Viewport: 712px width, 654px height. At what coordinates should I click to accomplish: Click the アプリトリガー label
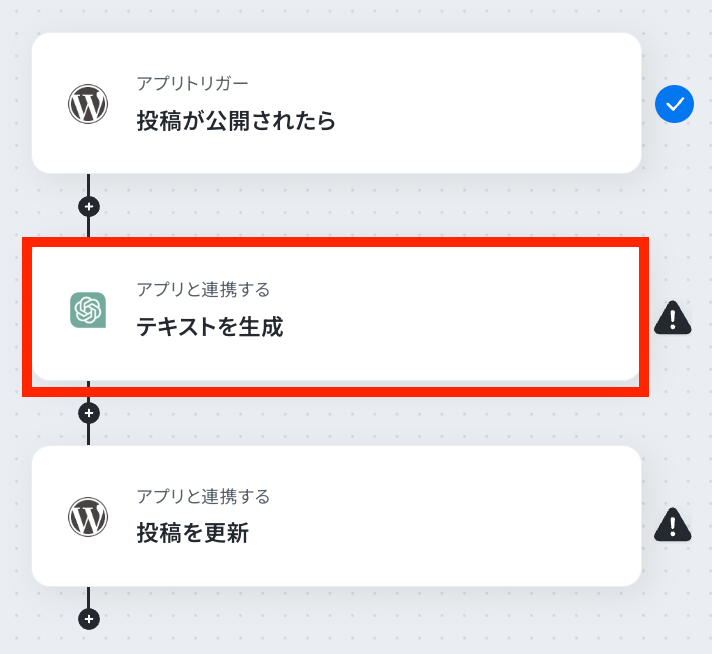tap(193, 84)
